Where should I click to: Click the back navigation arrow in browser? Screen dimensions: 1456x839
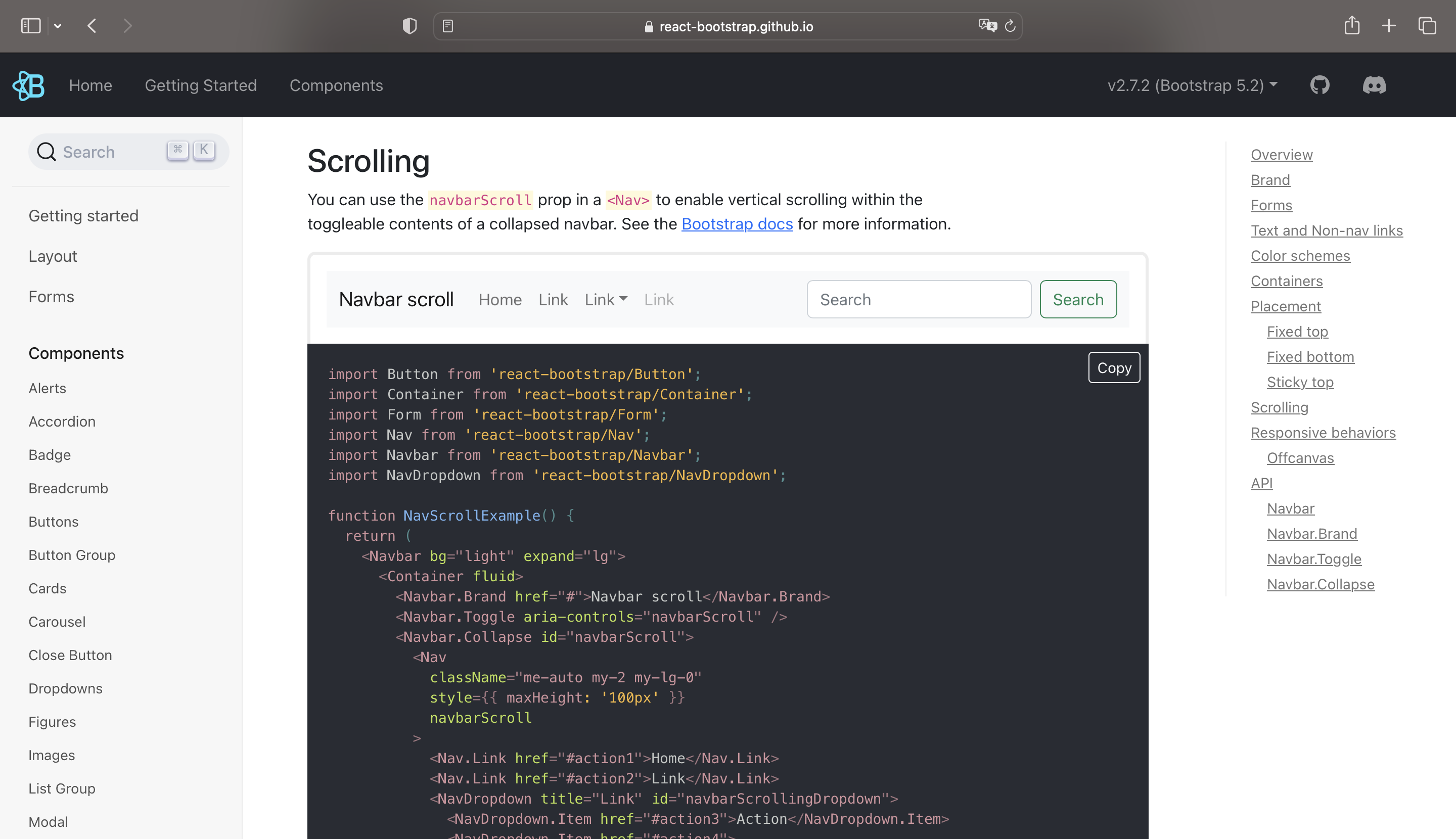click(91, 26)
